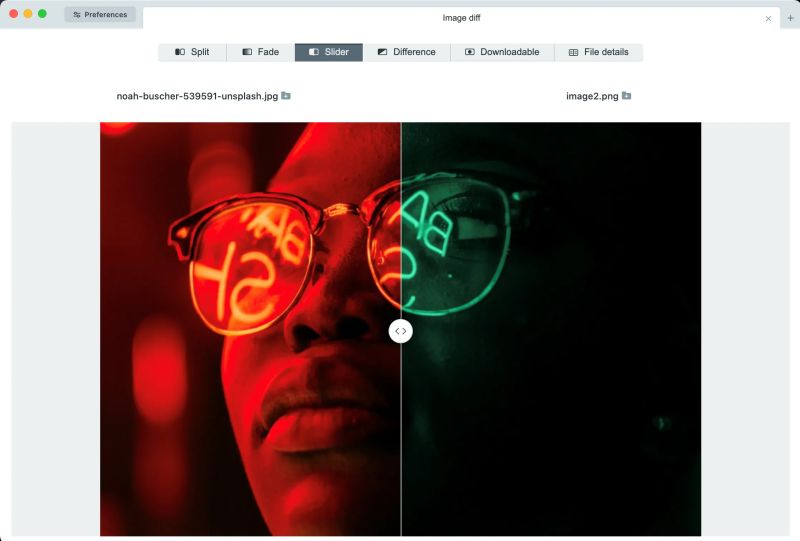800x541 pixels.
Task: Close the Image diff tab
Action: (x=768, y=18)
